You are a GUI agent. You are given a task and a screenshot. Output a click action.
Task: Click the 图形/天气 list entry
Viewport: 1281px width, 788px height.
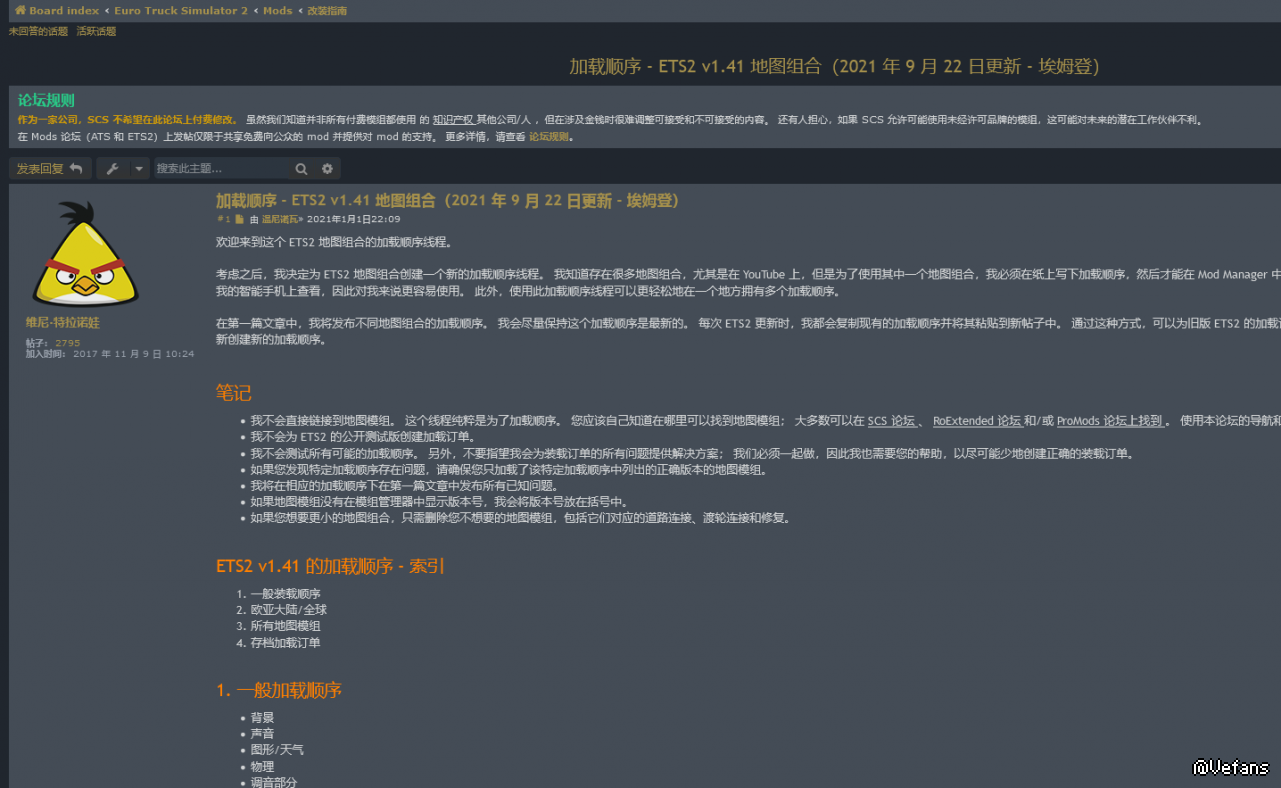278,750
